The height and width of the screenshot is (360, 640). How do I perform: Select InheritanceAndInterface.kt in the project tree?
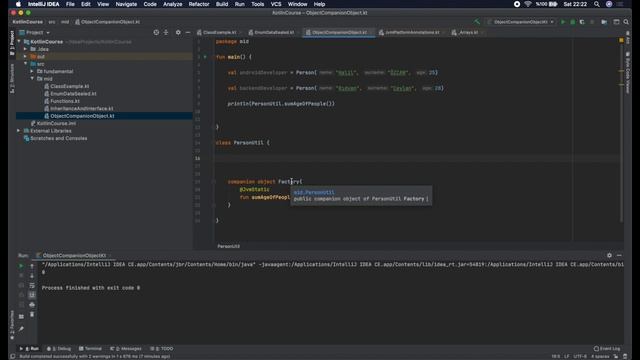(82, 109)
